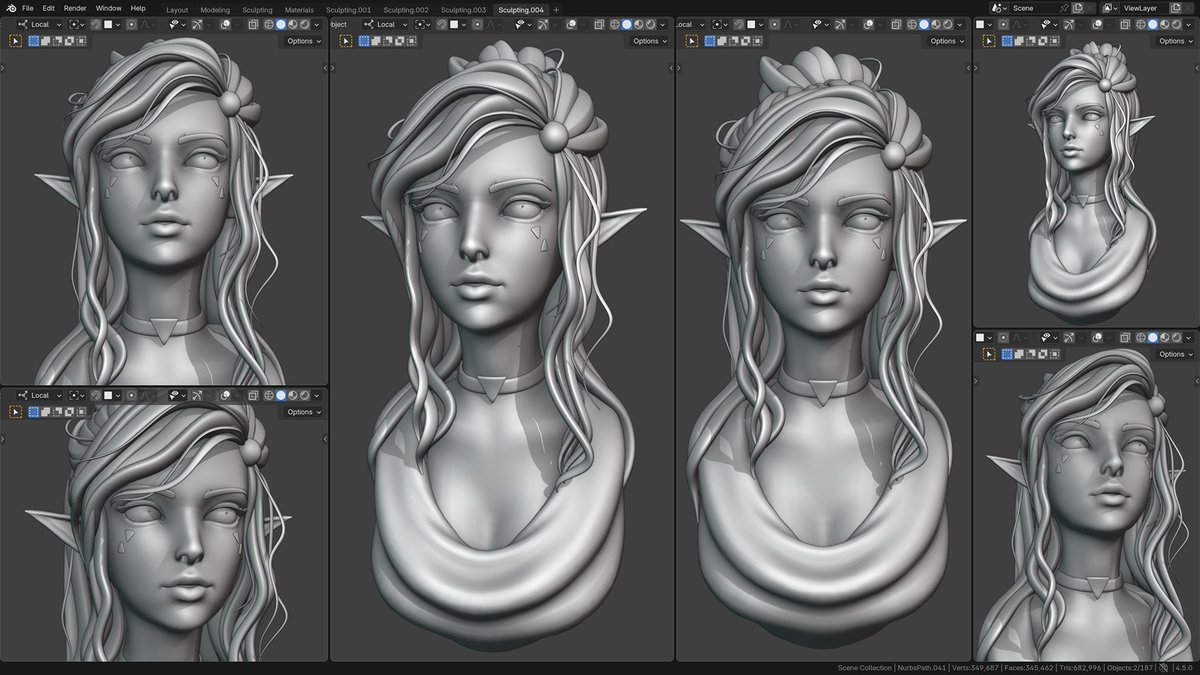
Task: Open pivot point dropdown in top-left viewport
Action: click(76, 25)
